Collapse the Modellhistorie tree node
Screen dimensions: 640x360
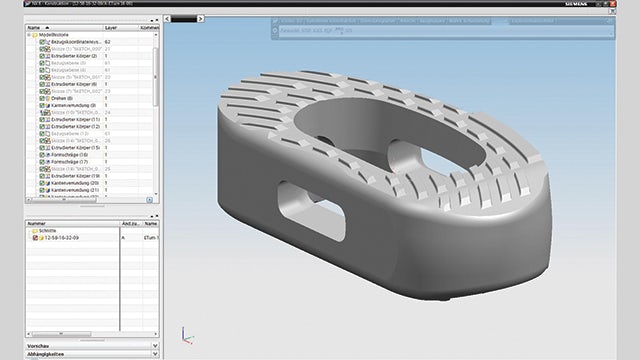coord(29,35)
